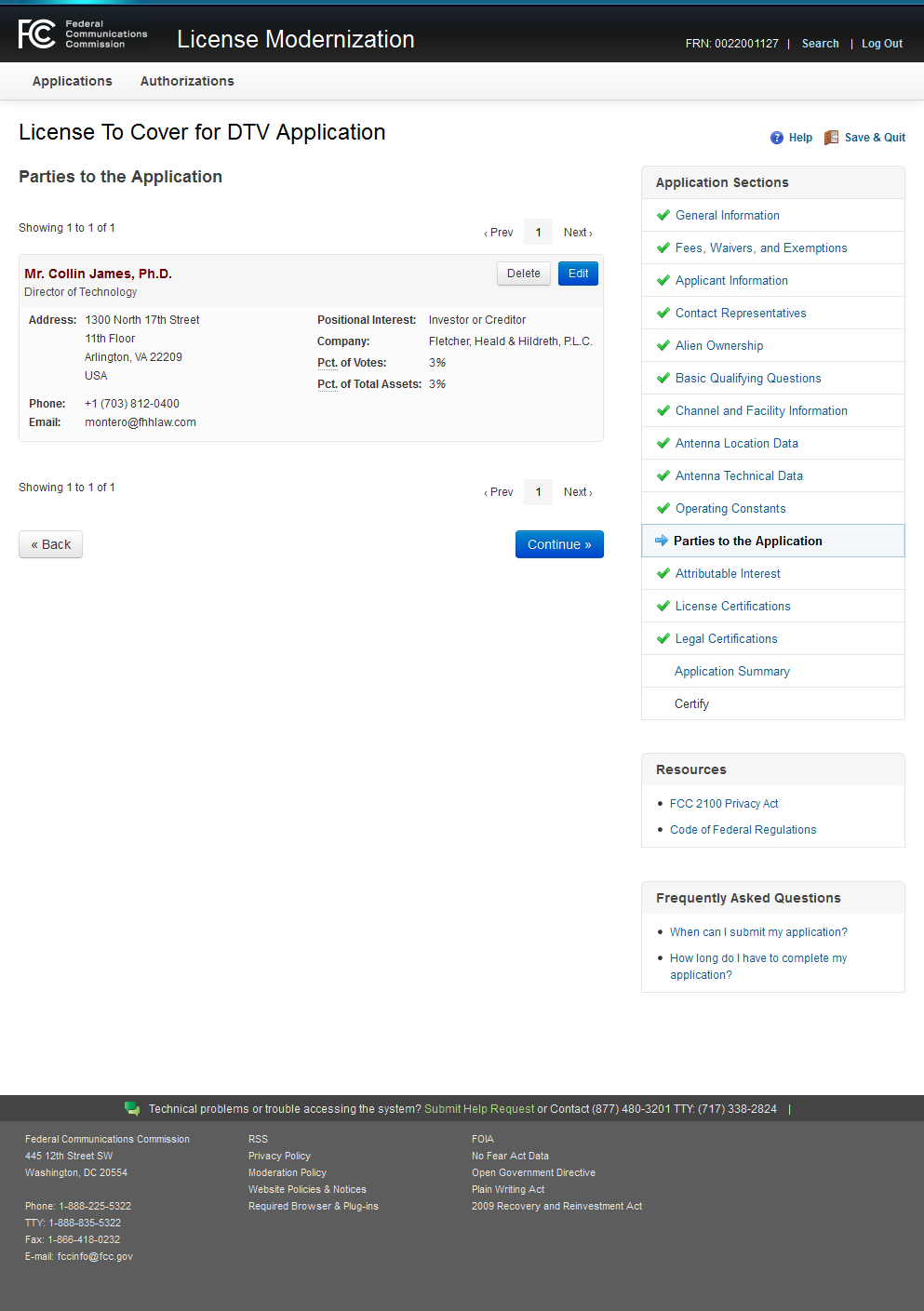Open Applicant Information section
Viewport: 924px width, 1311px height.
click(731, 280)
